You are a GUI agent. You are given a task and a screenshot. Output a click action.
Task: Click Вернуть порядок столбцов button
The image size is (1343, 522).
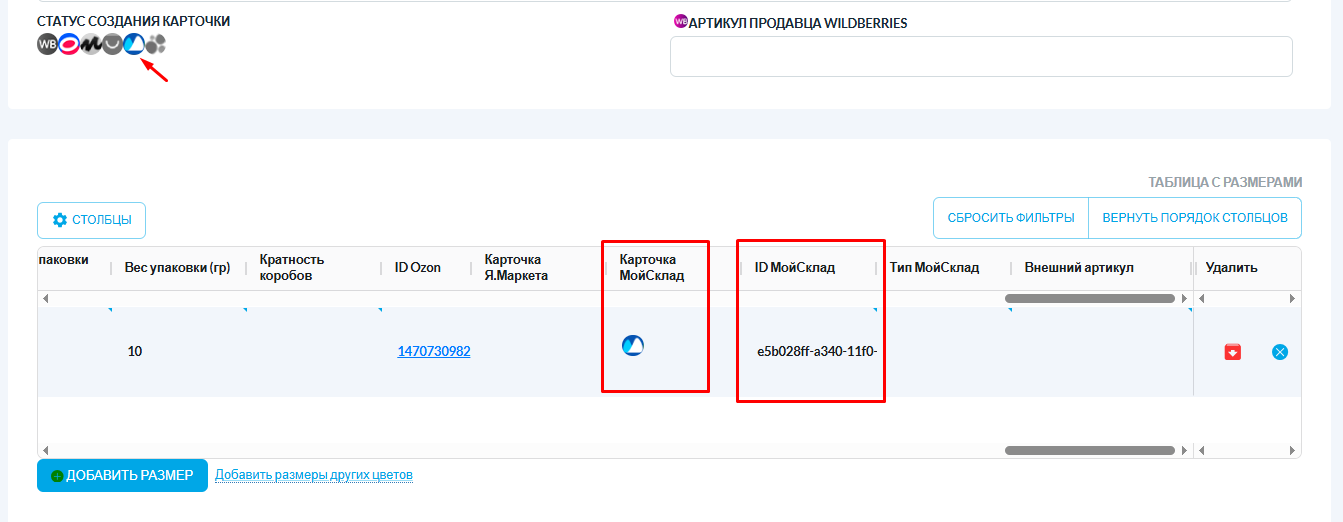1194,218
